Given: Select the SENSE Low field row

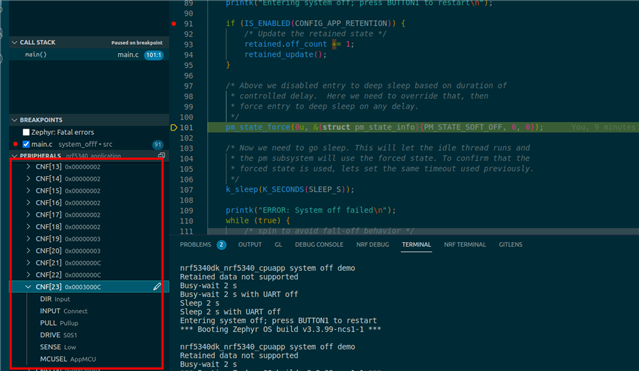Looking at the screenshot, I should pos(89,347).
